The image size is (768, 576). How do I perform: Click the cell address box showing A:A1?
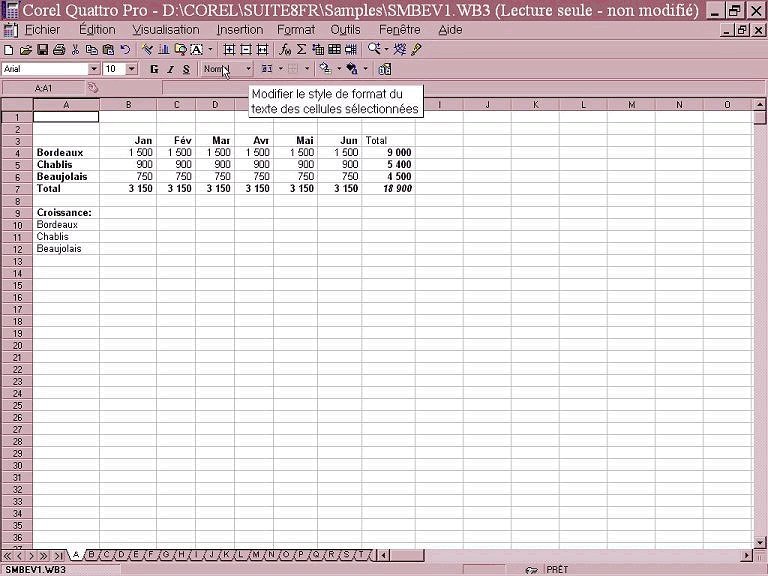click(43, 88)
